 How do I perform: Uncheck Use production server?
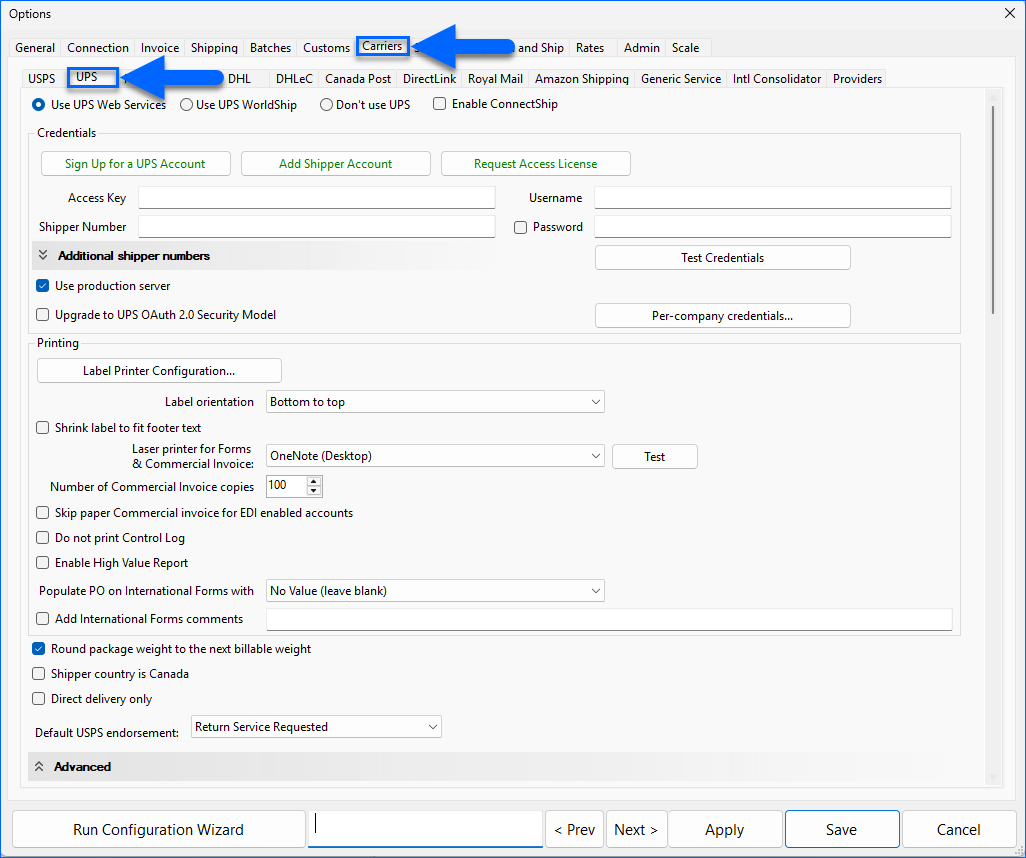pyautogui.click(x=43, y=286)
